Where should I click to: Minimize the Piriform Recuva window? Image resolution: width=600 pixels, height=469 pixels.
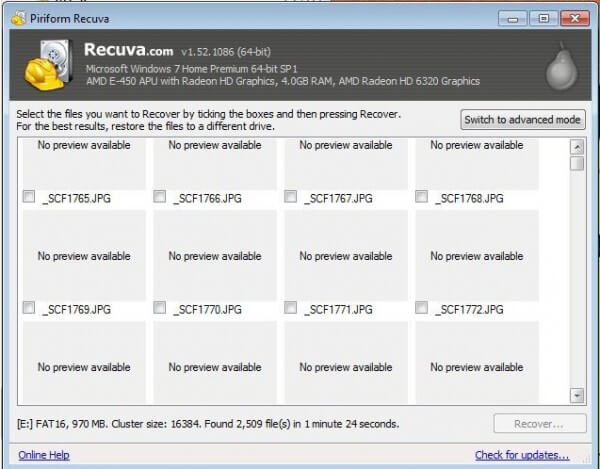pyautogui.click(x=513, y=18)
